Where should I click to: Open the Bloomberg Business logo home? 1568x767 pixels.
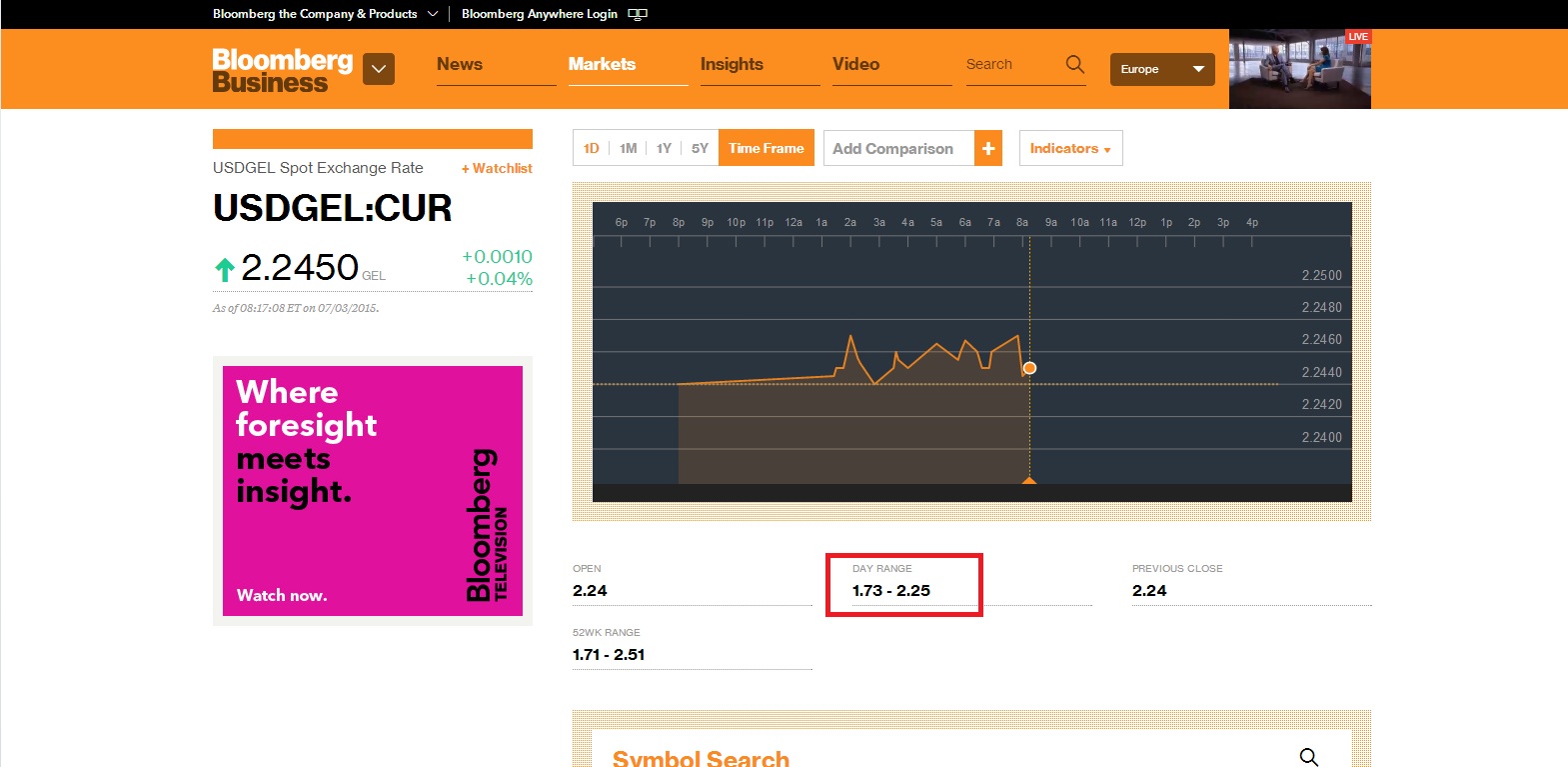coord(283,70)
